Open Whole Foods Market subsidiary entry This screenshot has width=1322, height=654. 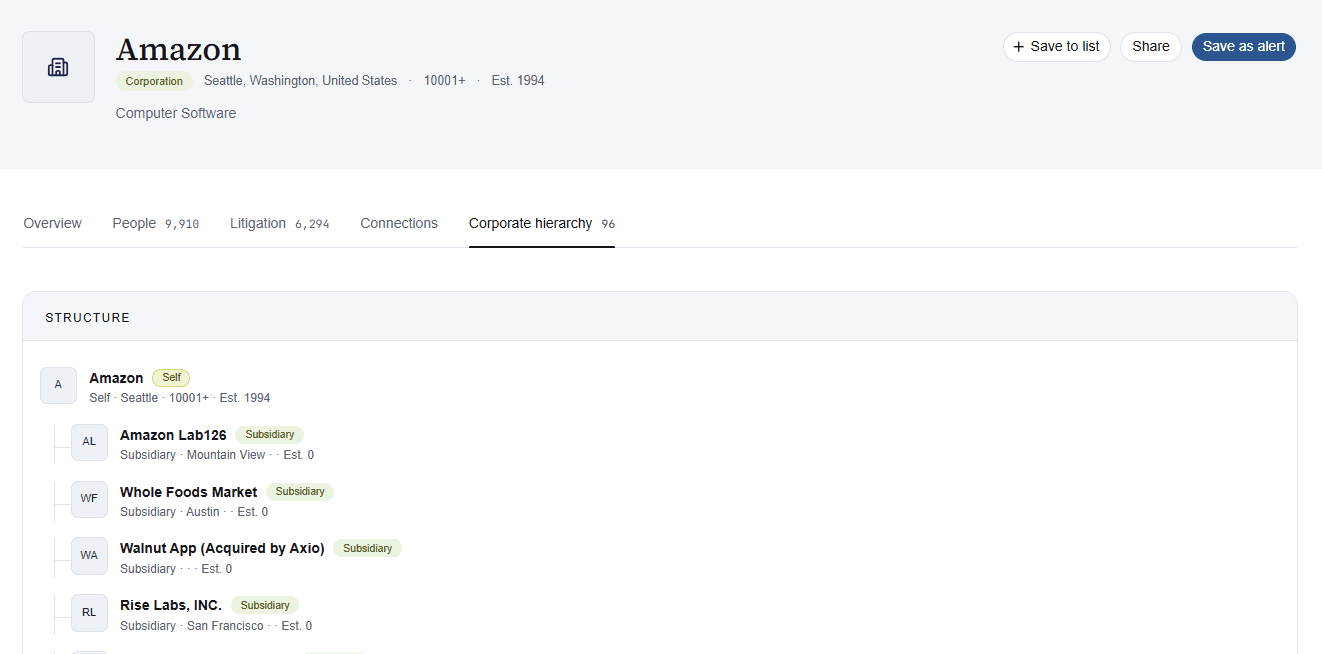click(188, 492)
